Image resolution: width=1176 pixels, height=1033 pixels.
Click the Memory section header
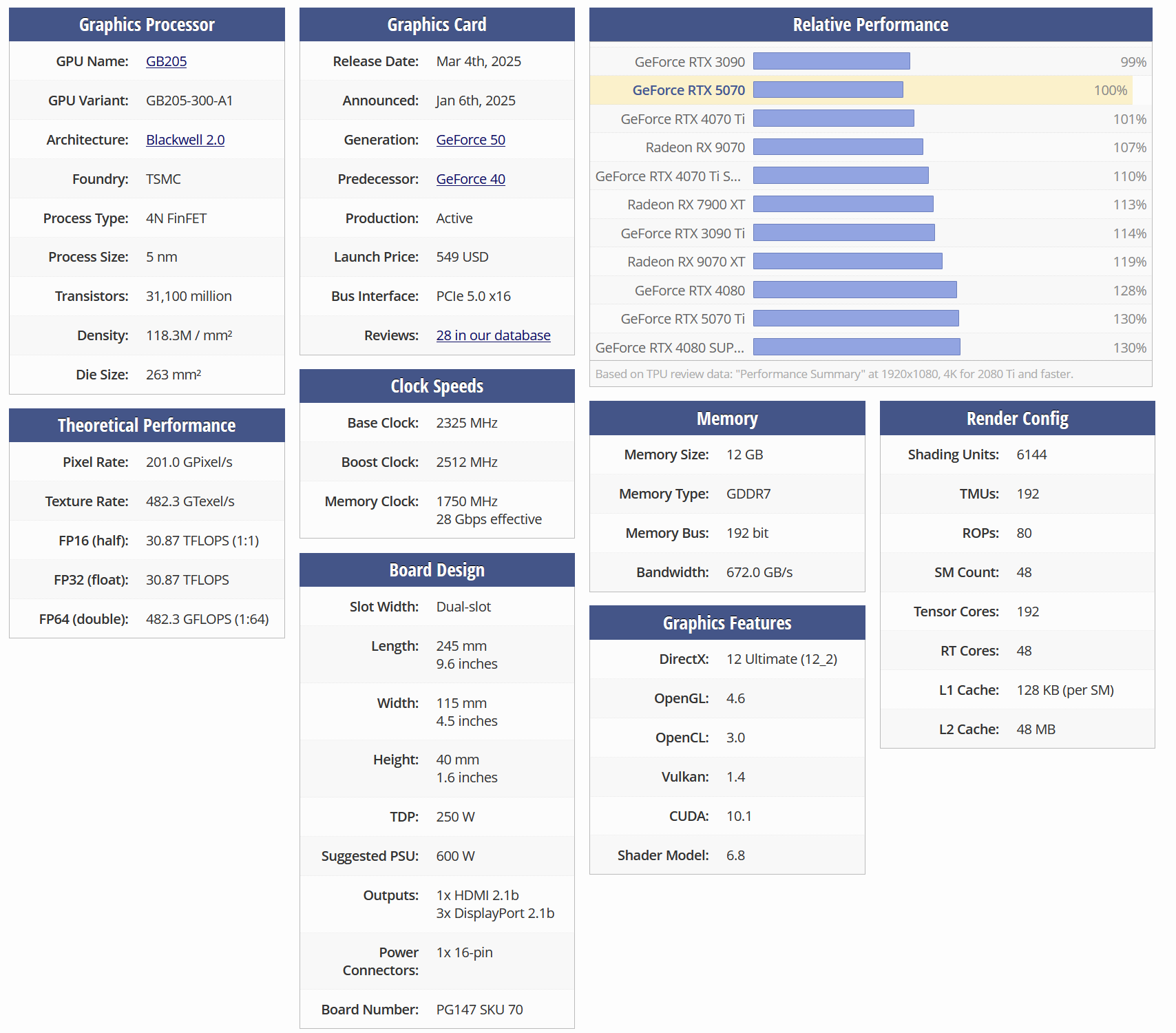(x=727, y=418)
